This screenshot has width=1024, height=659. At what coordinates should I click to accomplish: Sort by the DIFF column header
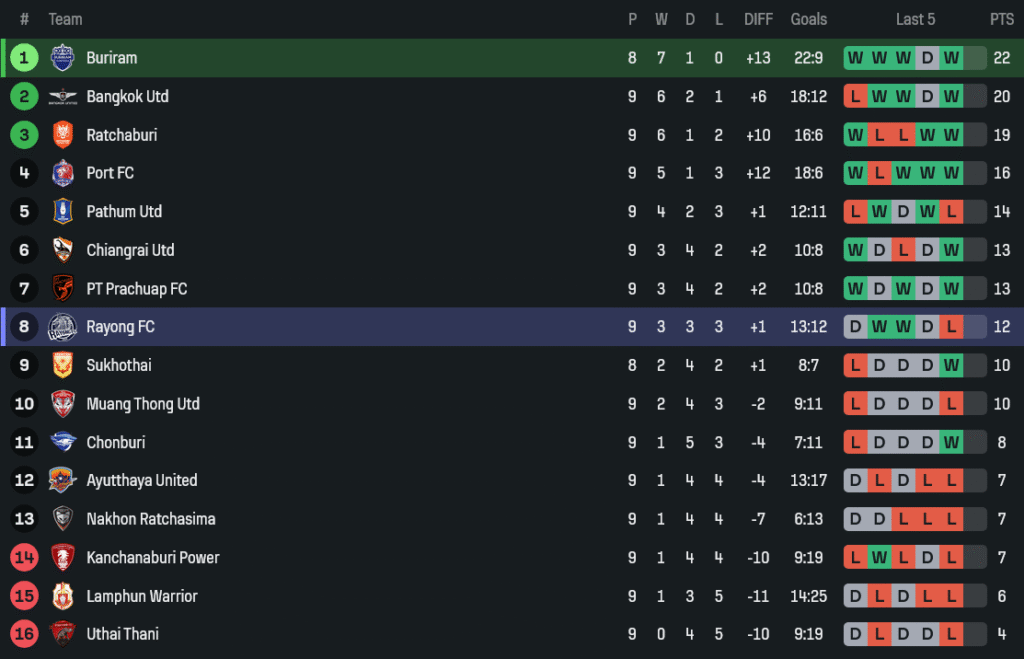[758, 19]
